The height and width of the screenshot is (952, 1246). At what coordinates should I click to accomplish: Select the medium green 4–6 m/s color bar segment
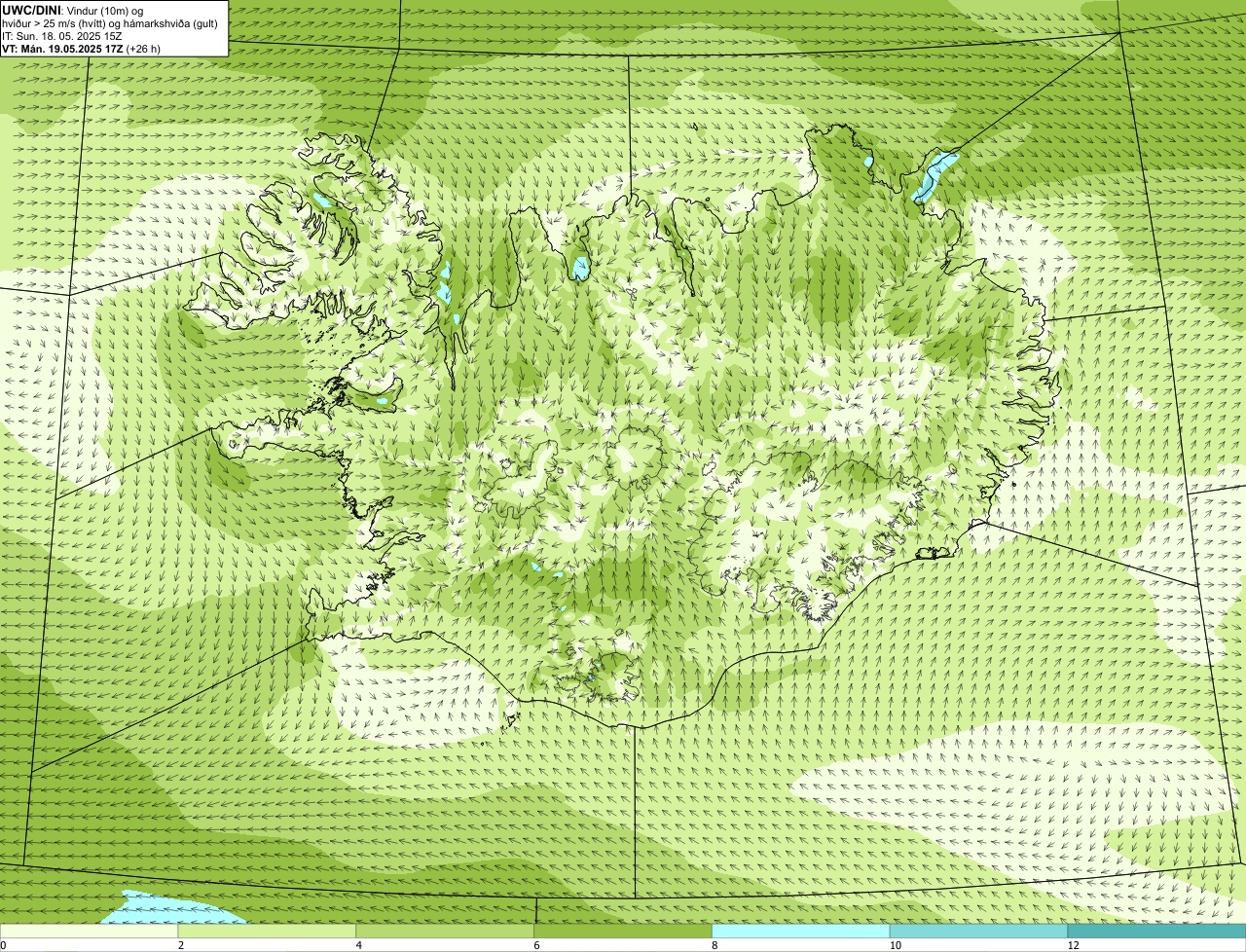[446, 931]
